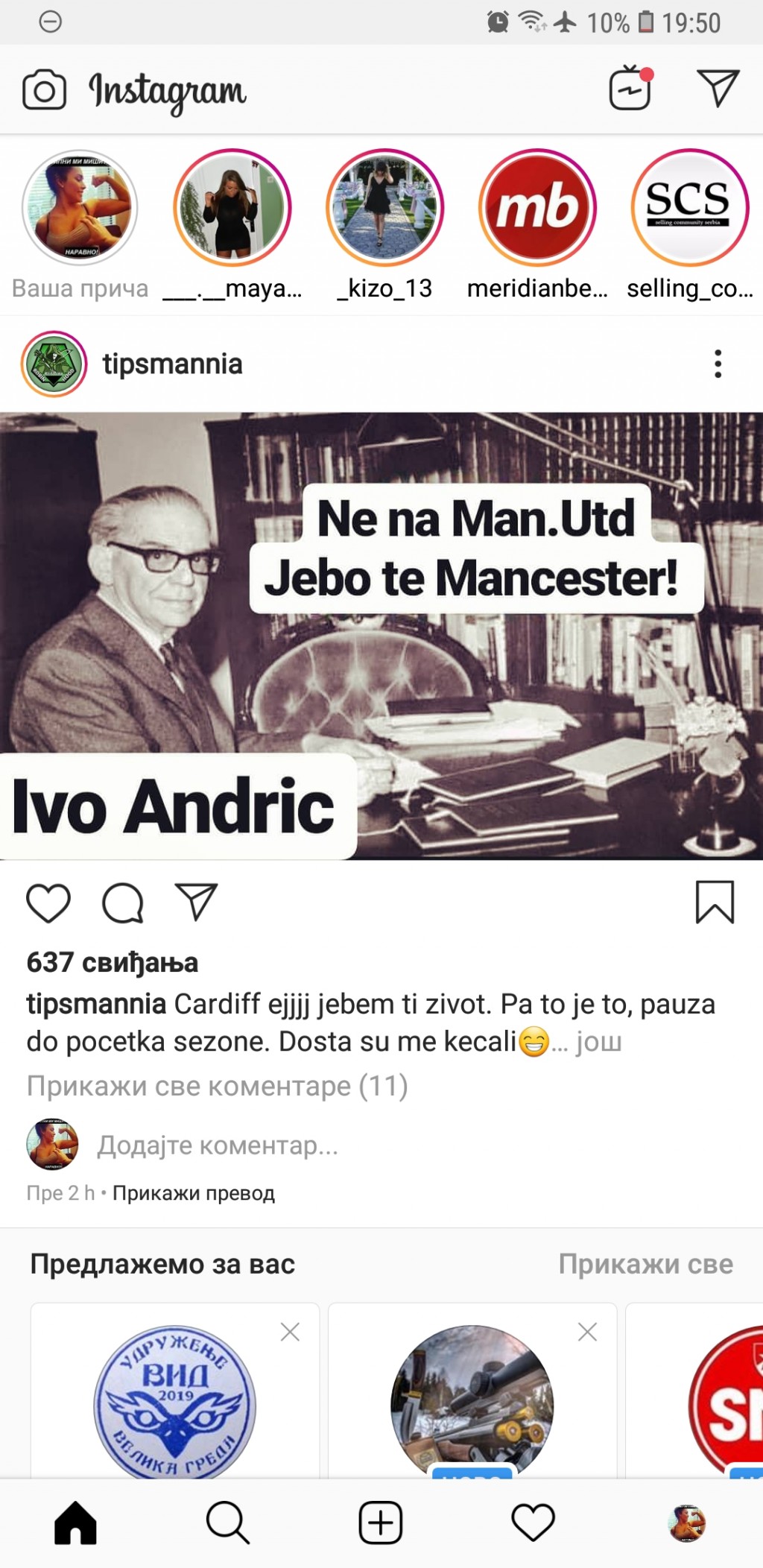Open IGTV from the top bar

631,88
